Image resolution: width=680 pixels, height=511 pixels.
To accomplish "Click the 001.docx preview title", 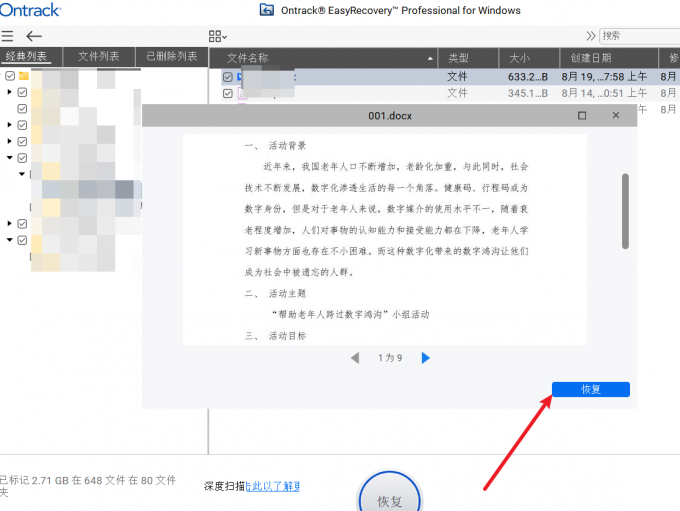I will pyautogui.click(x=390, y=116).
